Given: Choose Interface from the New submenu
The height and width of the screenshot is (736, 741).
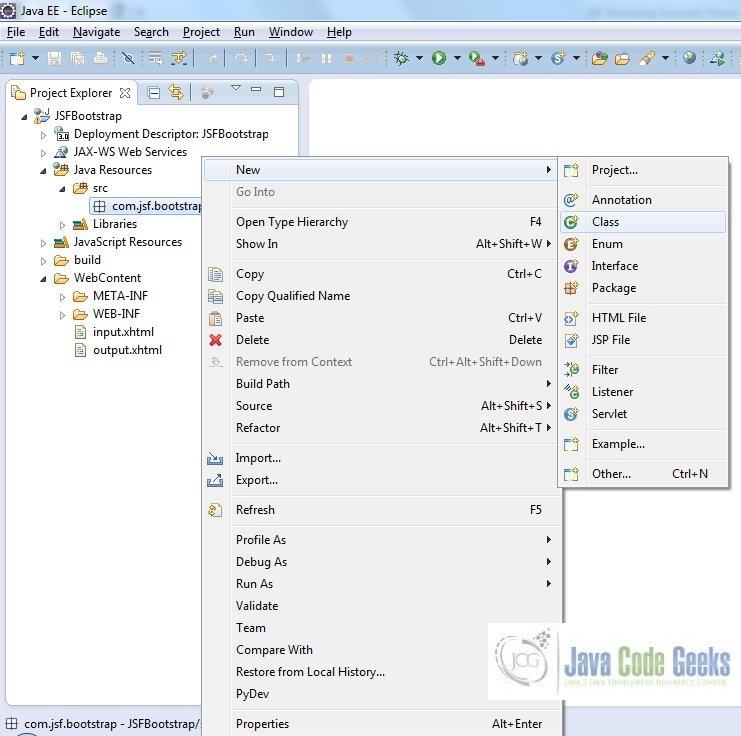Looking at the screenshot, I should [643, 266].
